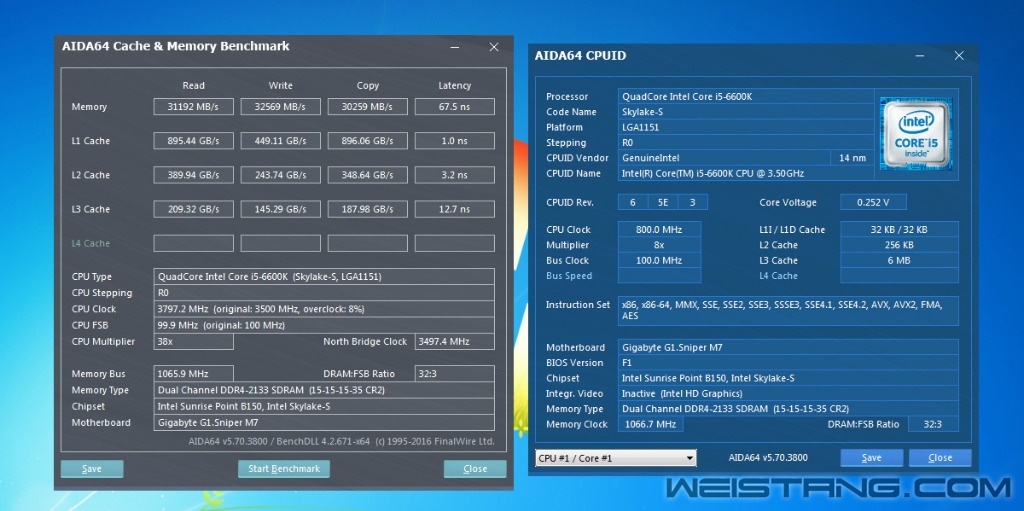
Task: Click L2 Cache value 256 KB
Action: pos(899,245)
